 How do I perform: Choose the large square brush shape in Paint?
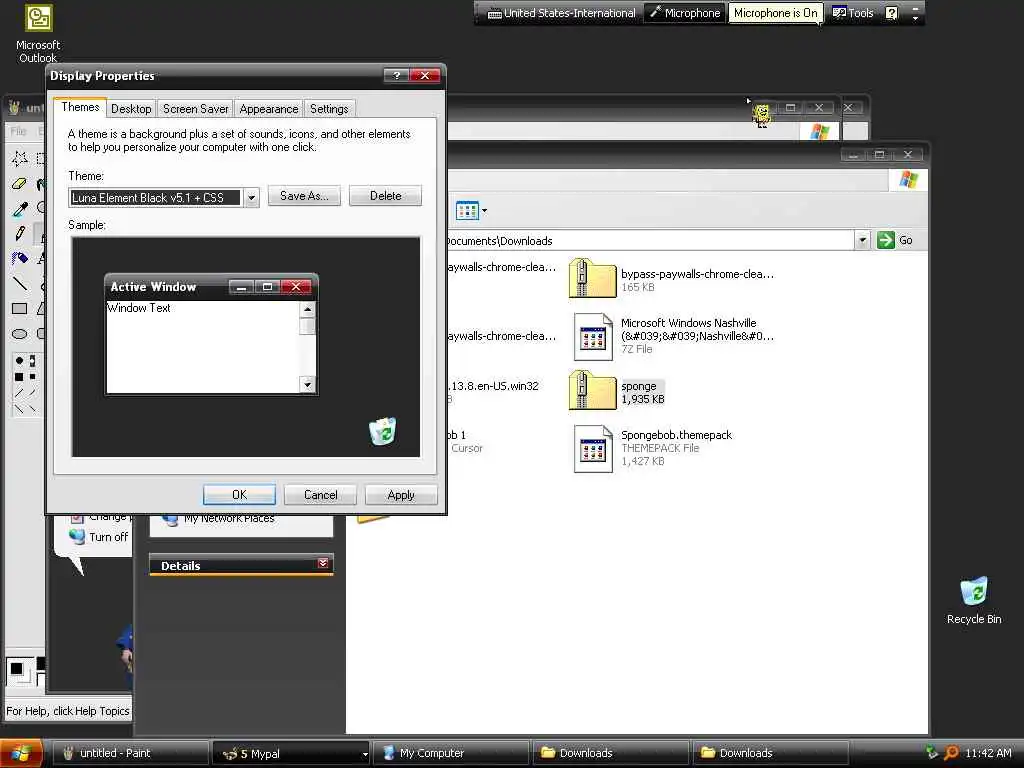(19, 377)
